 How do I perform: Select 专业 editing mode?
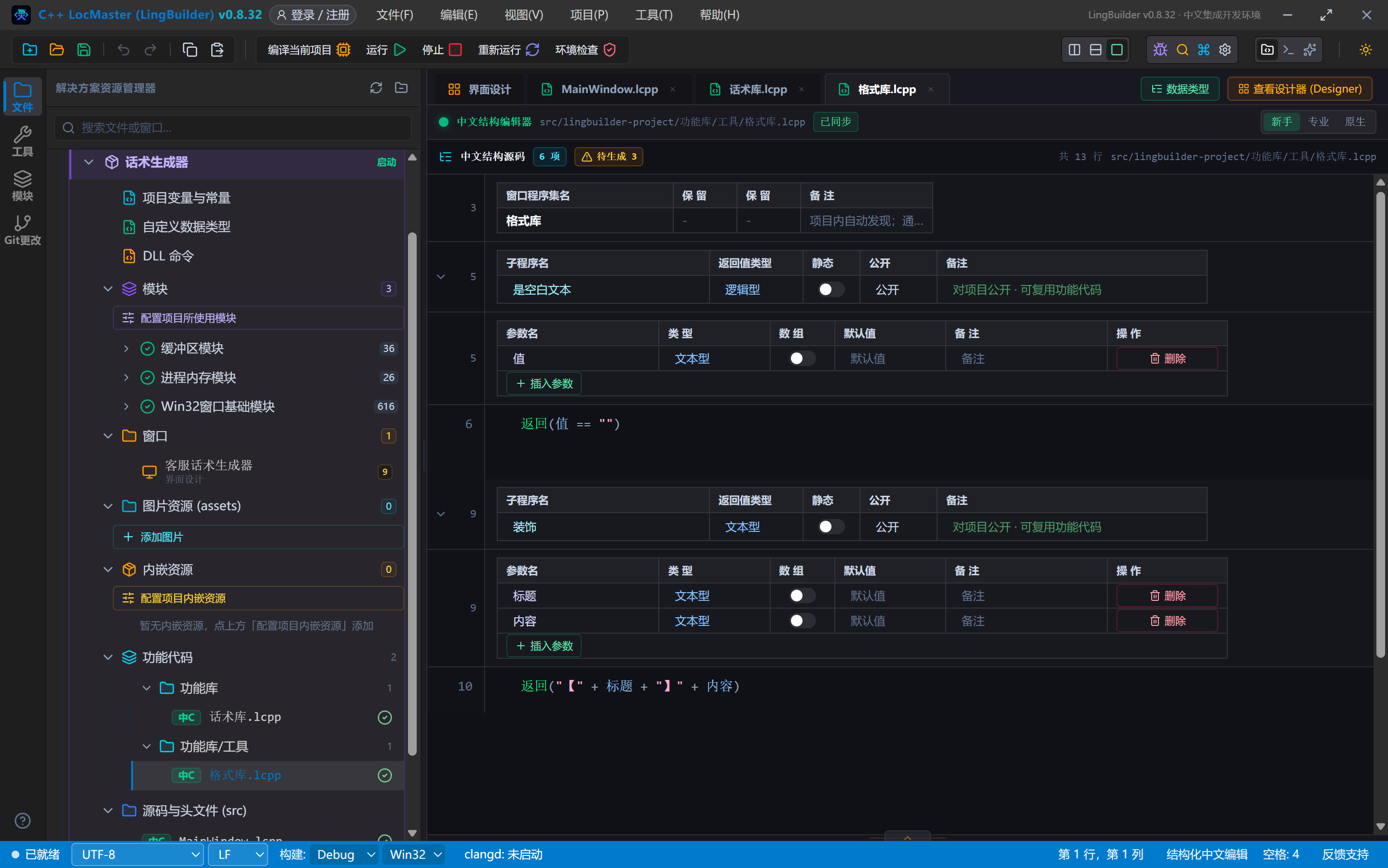click(x=1318, y=122)
